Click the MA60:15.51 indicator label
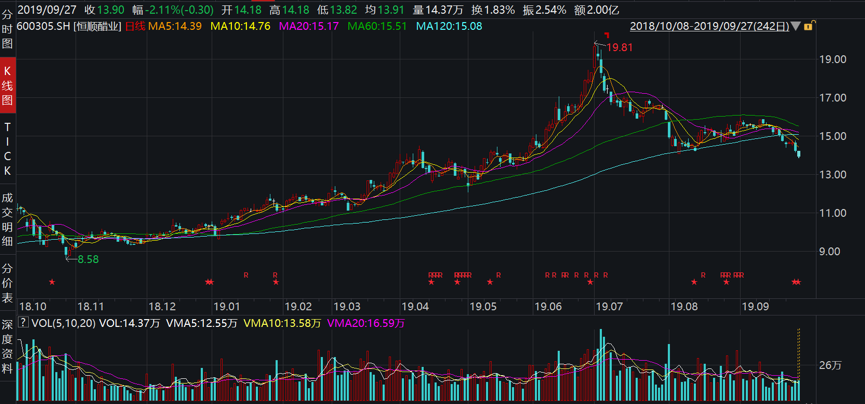 click(x=377, y=24)
